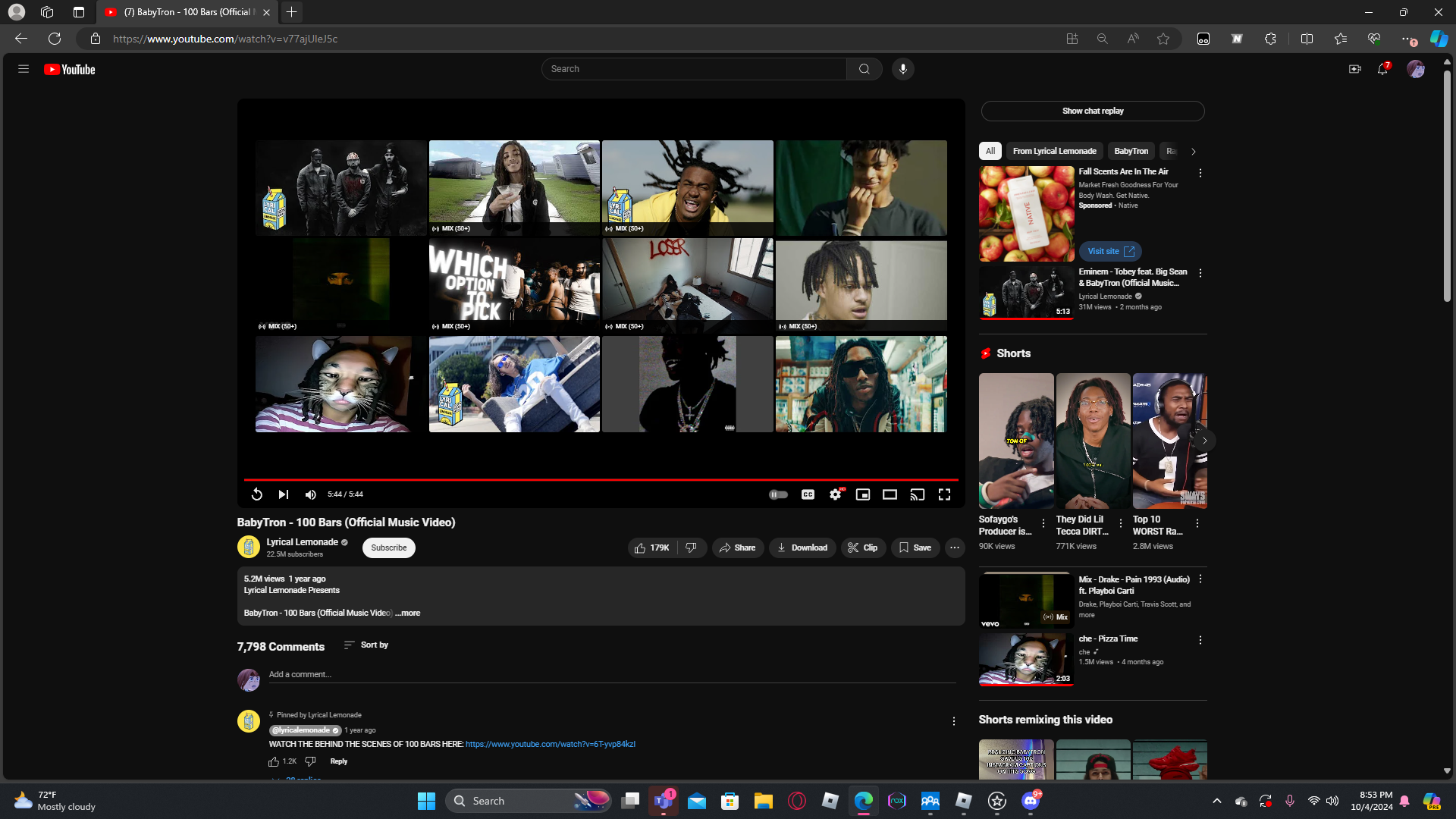Open Windows Start menu
The image size is (1456, 819).
pos(426,801)
